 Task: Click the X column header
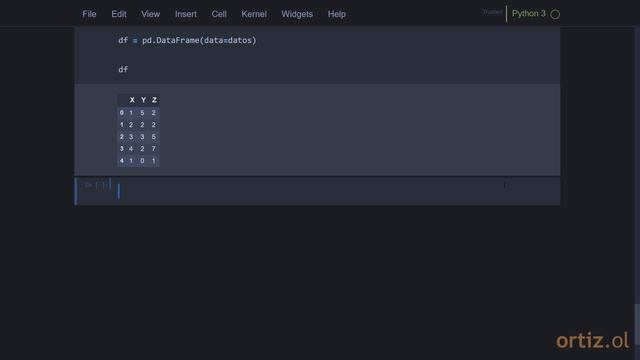pyautogui.click(x=132, y=100)
